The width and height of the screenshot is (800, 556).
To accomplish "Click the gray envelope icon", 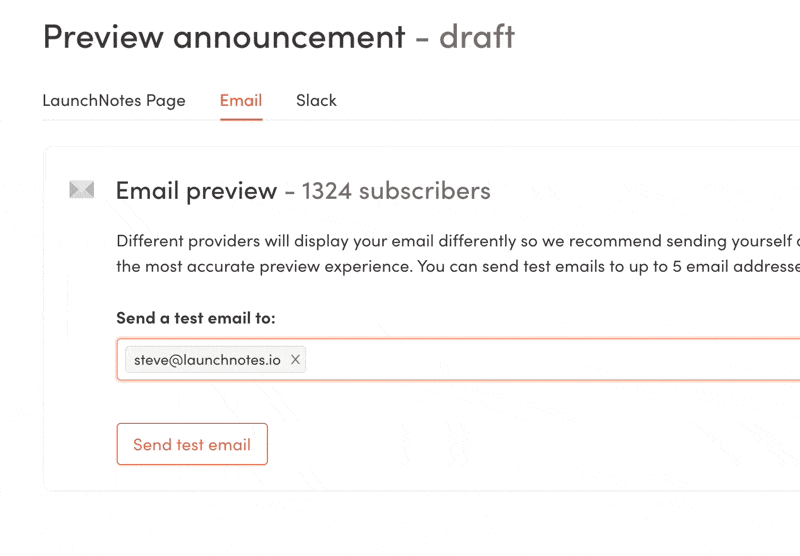I will click(x=82, y=189).
